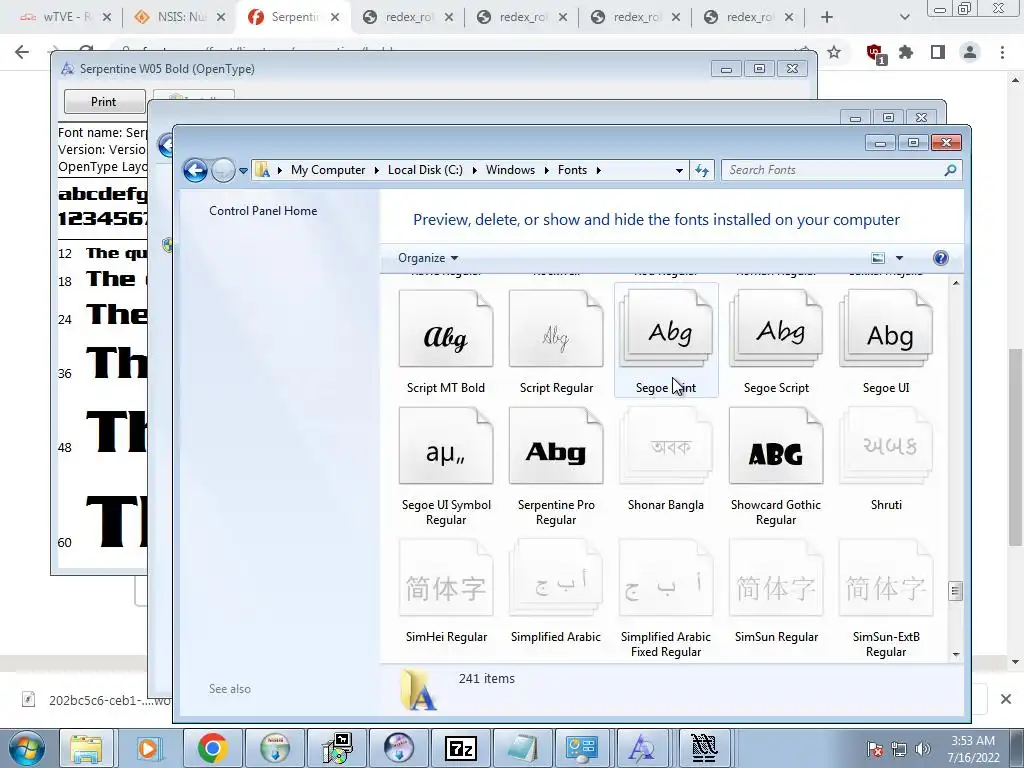This screenshot has width=1024, height=768.
Task: Select the Shruti font family
Action: pyautogui.click(x=886, y=446)
